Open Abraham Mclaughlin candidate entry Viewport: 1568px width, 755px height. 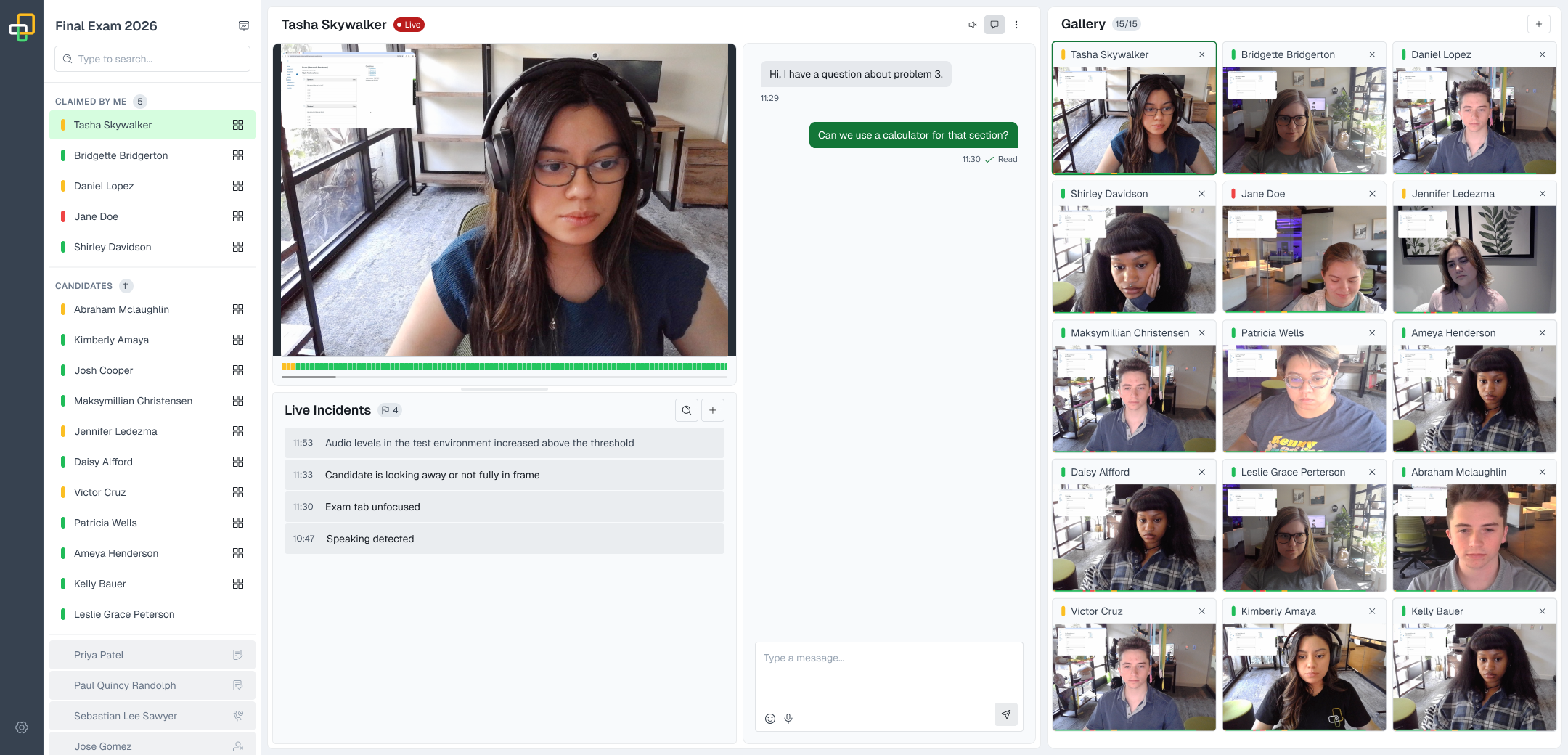pos(152,309)
